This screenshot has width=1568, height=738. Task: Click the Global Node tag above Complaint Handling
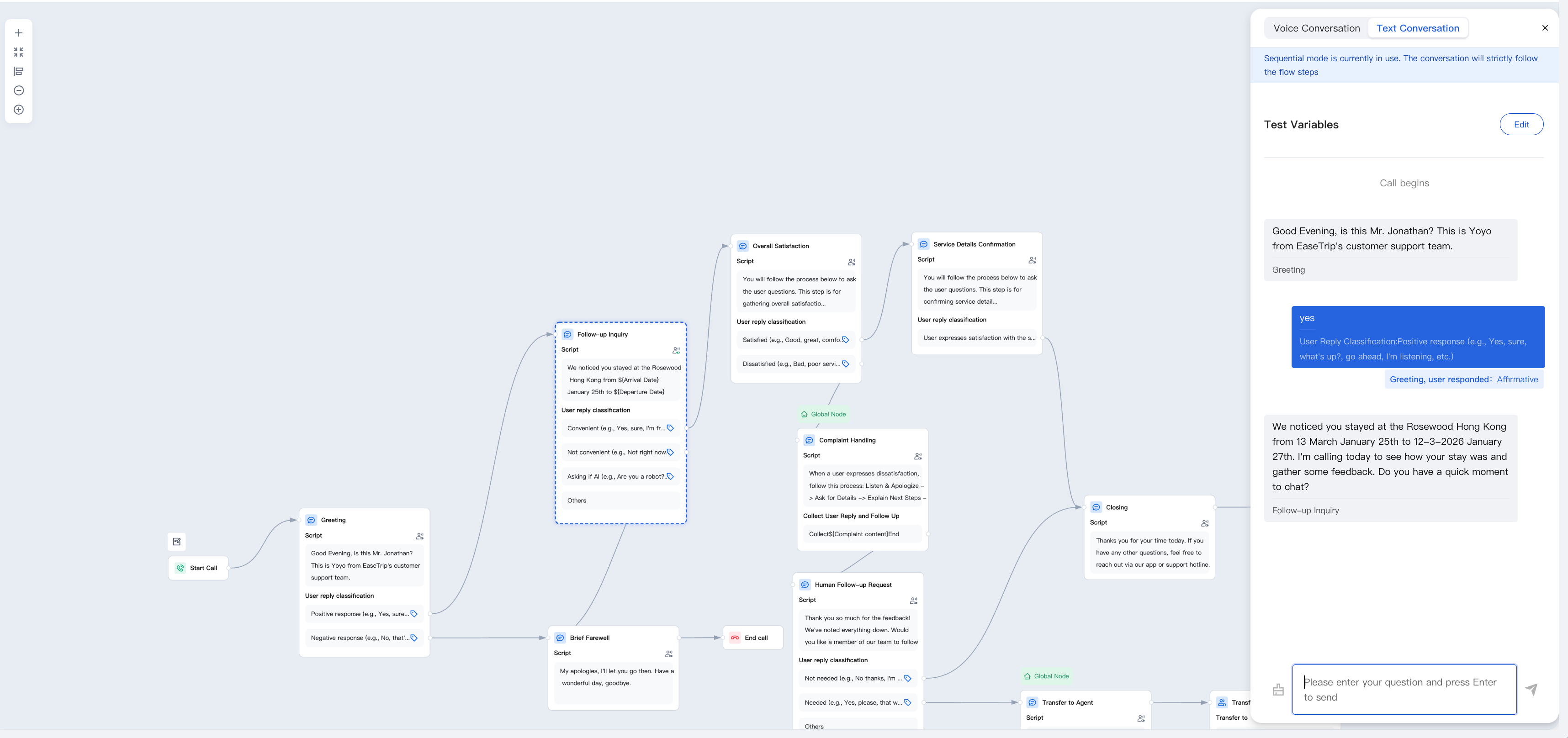(x=823, y=414)
